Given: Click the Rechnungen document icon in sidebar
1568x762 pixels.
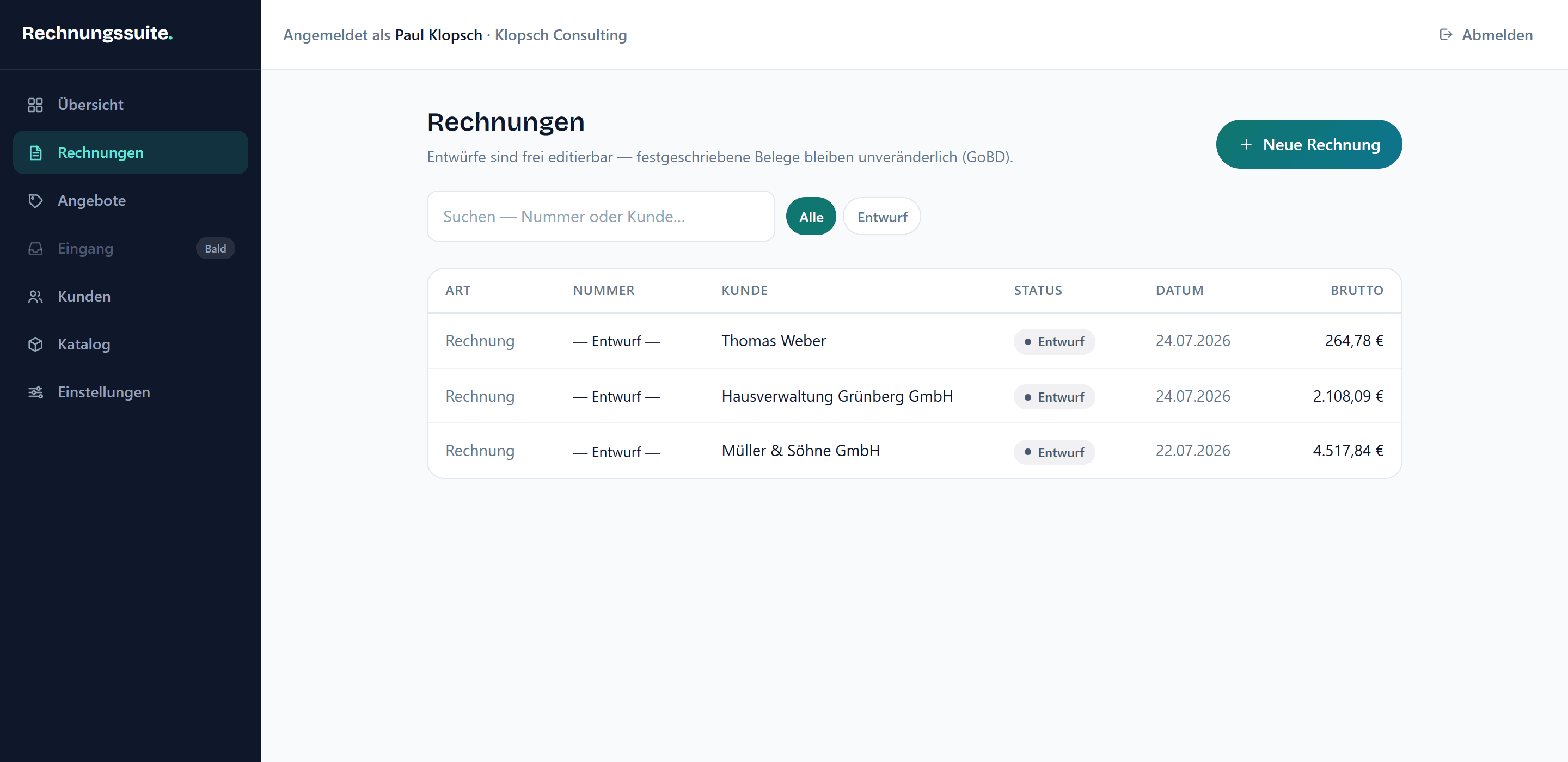Looking at the screenshot, I should (35, 153).
